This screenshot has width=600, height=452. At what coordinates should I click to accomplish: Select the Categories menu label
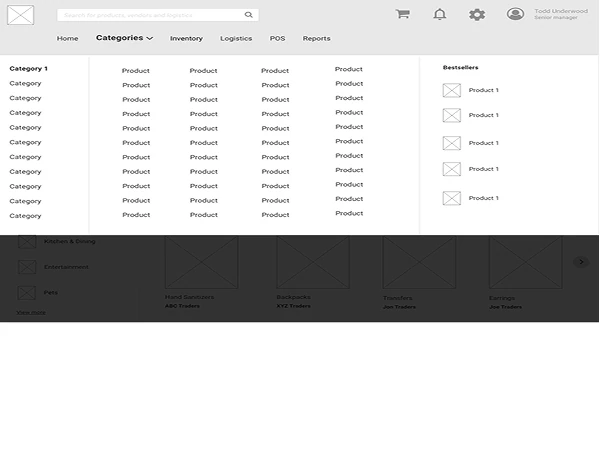(x=119, y=38)
